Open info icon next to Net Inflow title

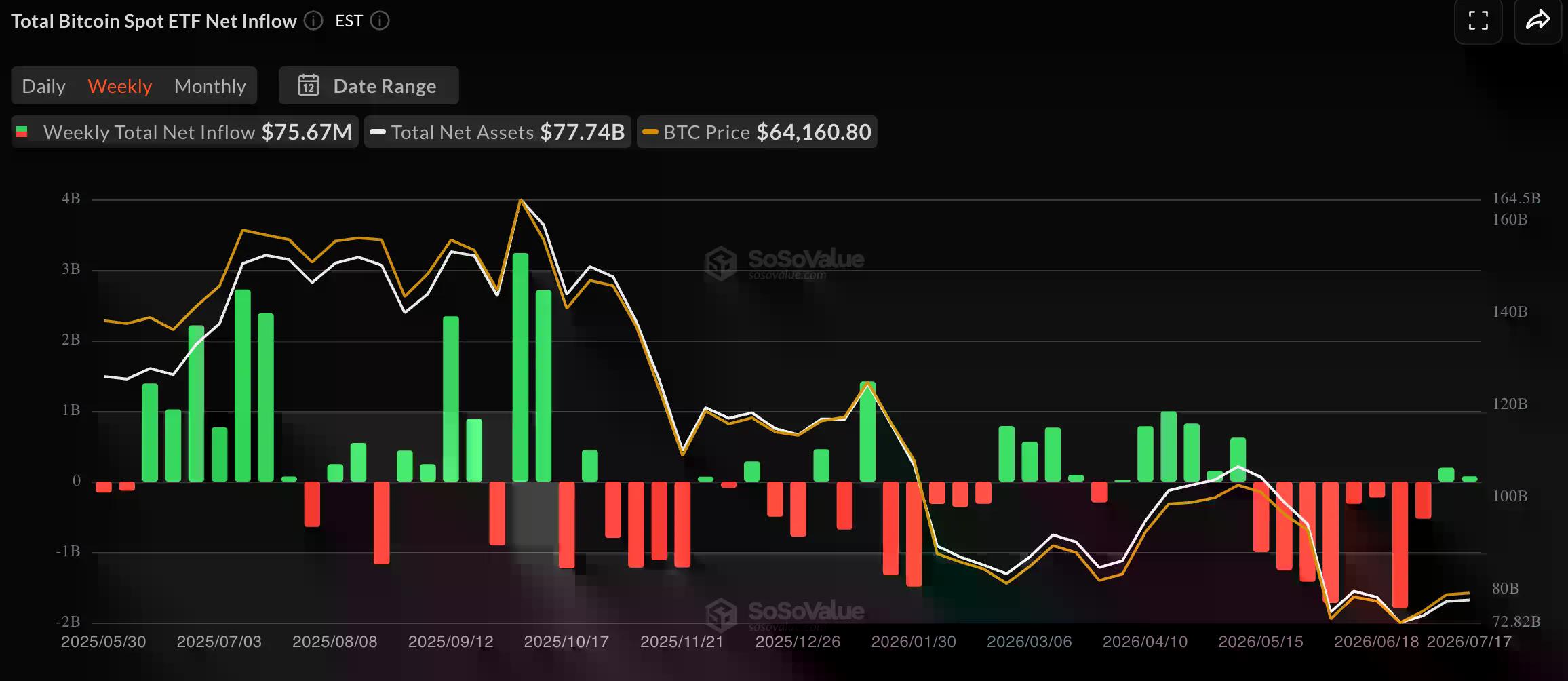click(313, 21)
